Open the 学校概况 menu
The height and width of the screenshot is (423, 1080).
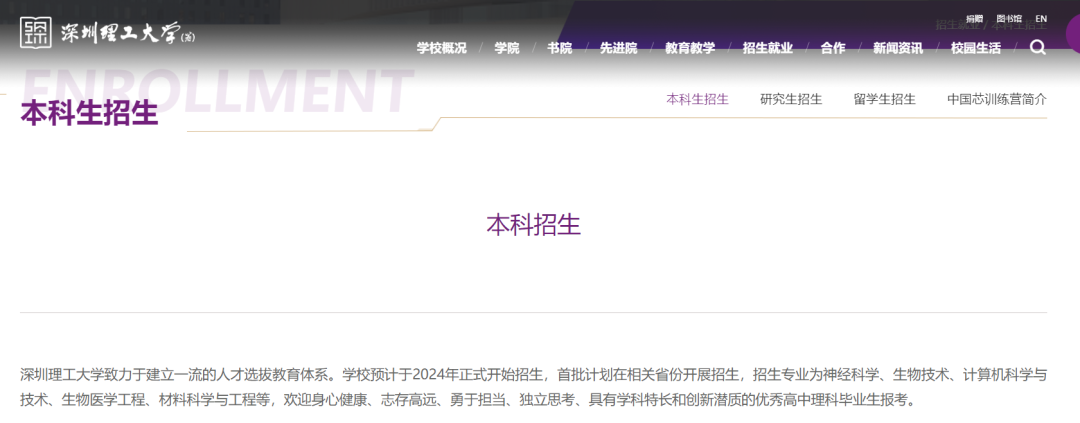click(441, 48)
